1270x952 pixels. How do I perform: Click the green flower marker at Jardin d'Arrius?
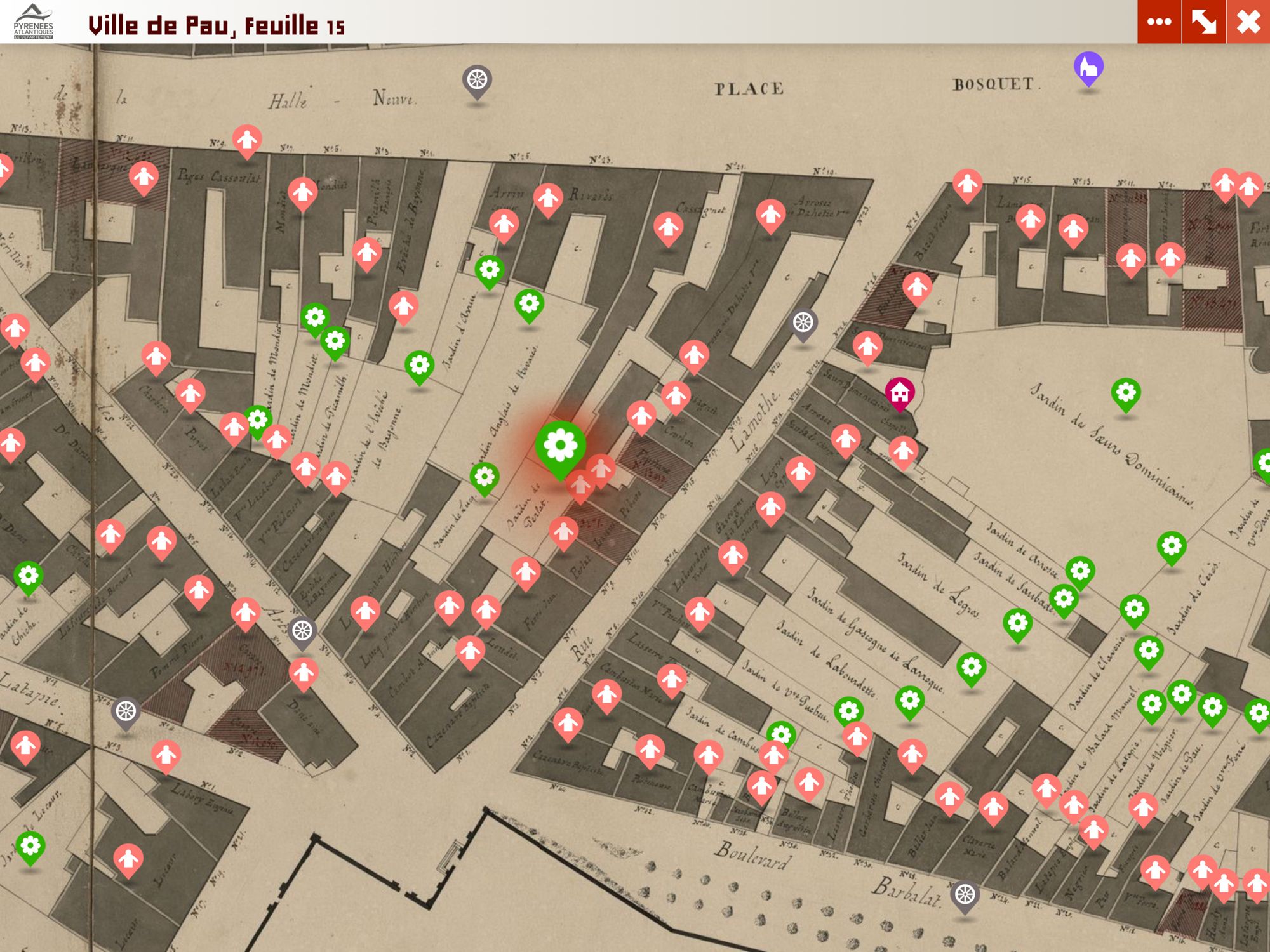click(490, 271)
